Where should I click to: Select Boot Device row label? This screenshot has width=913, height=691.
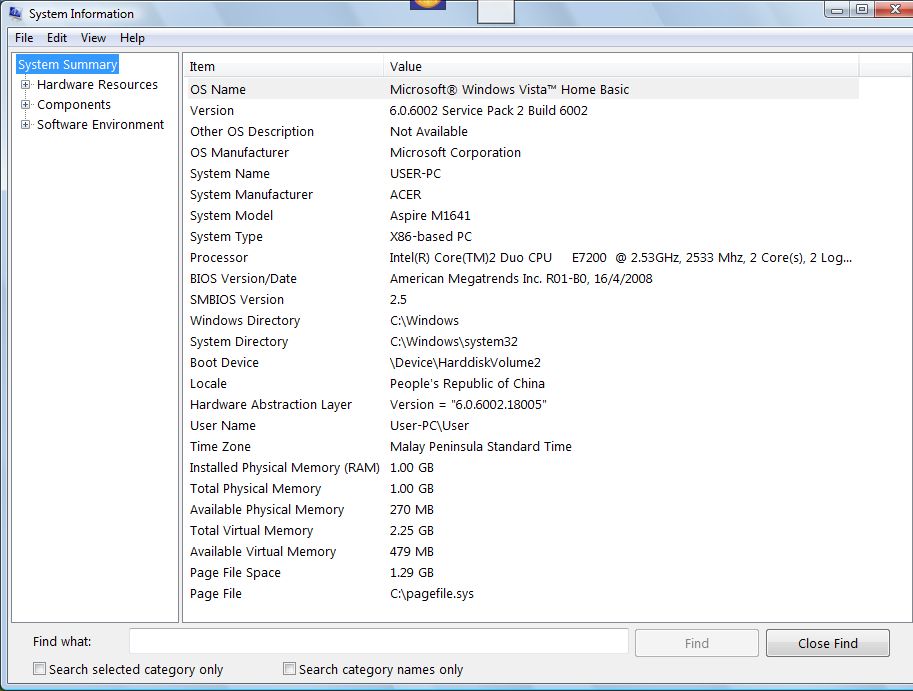[x=224, y=362]
